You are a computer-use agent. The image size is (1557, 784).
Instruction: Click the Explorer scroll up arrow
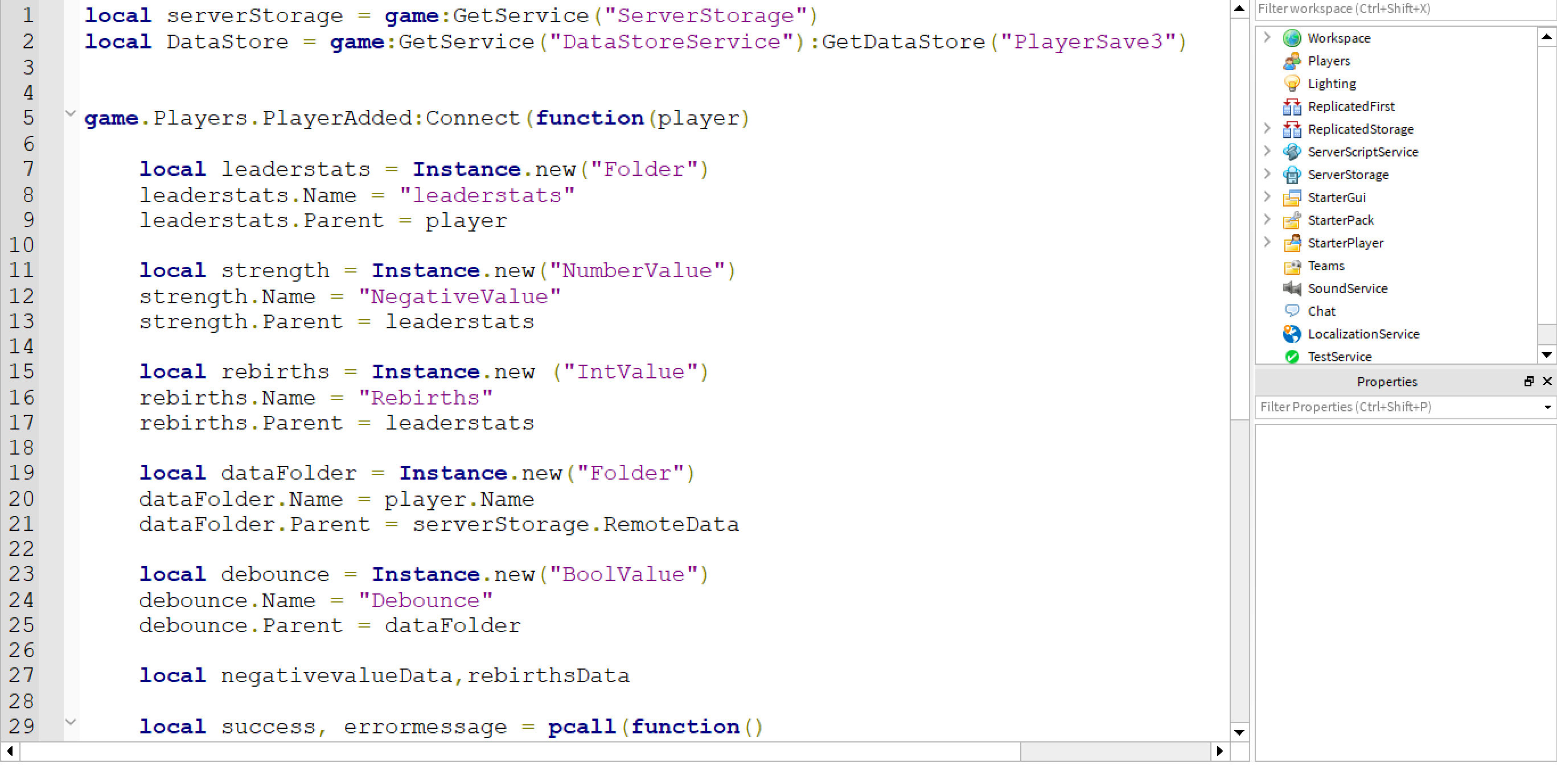click(1546, 37)
